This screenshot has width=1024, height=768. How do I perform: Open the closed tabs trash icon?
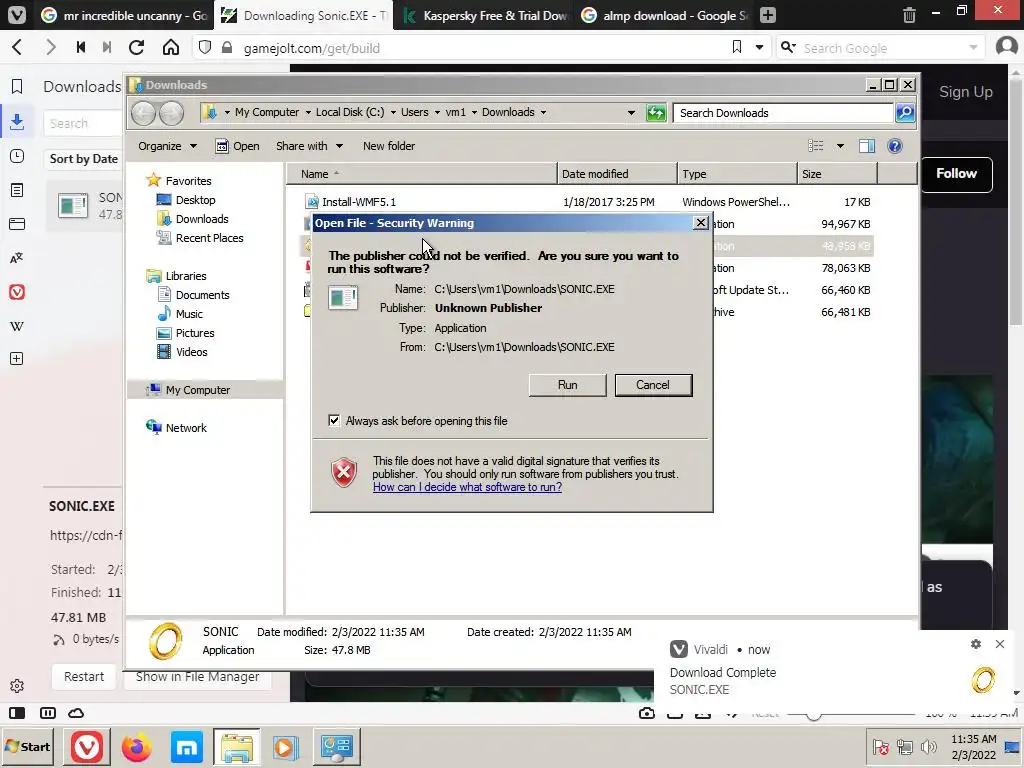point(909,15)
